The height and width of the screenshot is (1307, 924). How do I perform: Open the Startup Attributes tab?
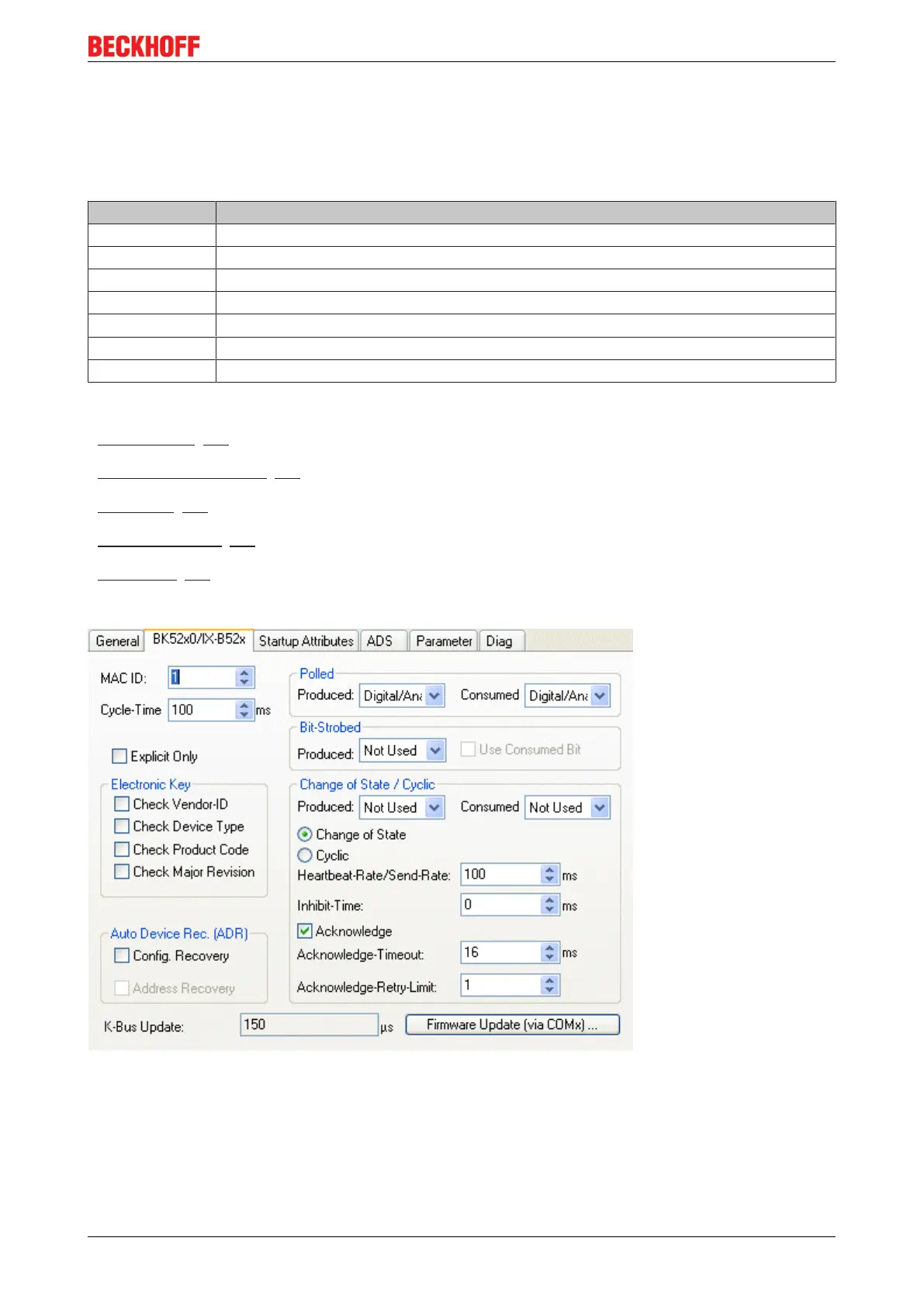point(306,641)
